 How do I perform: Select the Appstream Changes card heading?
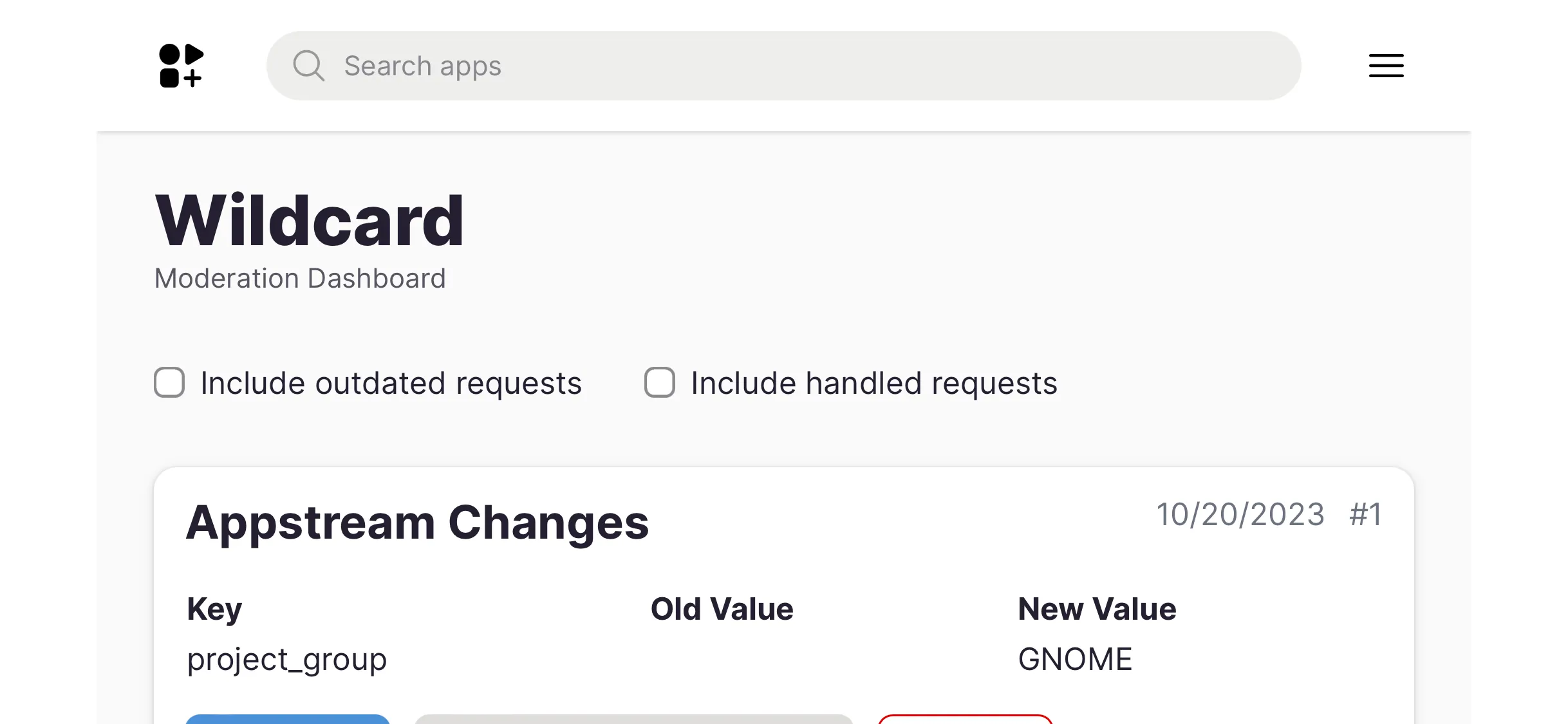point(417,523)
